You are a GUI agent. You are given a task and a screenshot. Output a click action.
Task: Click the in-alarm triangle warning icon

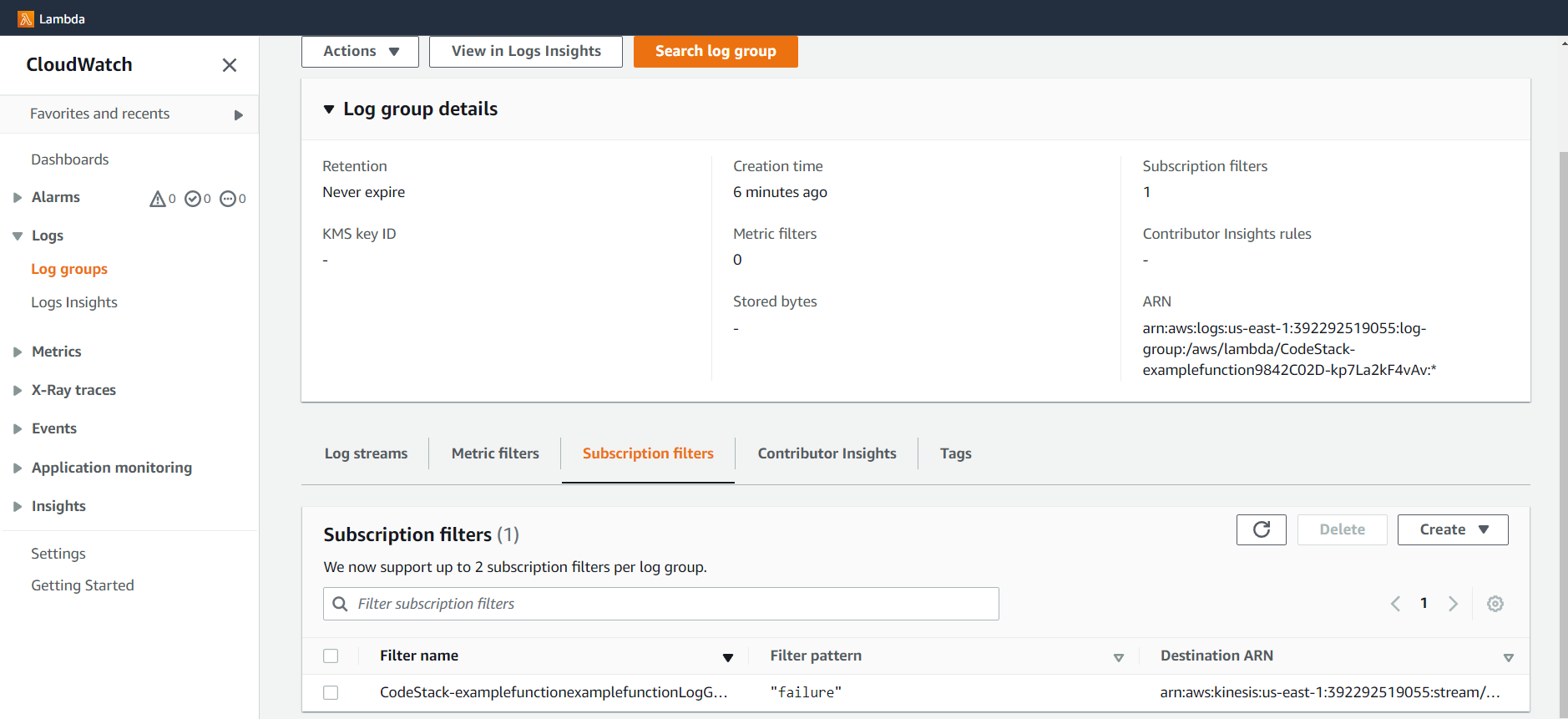[x=157, y=199]
